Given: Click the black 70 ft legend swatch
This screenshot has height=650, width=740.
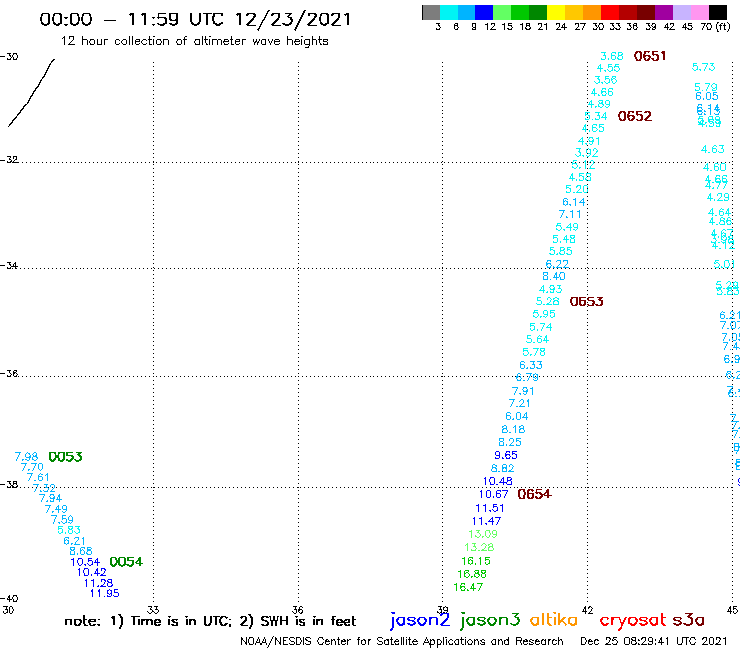Looking at the screenshot, I should 718,12.
